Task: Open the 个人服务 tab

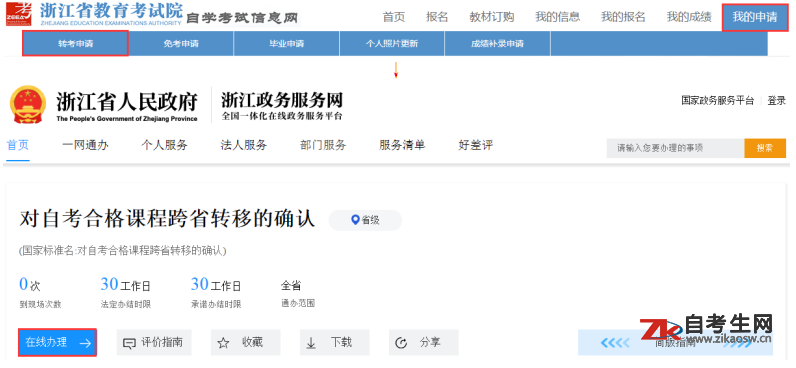Action: click(x=164, y=145)
